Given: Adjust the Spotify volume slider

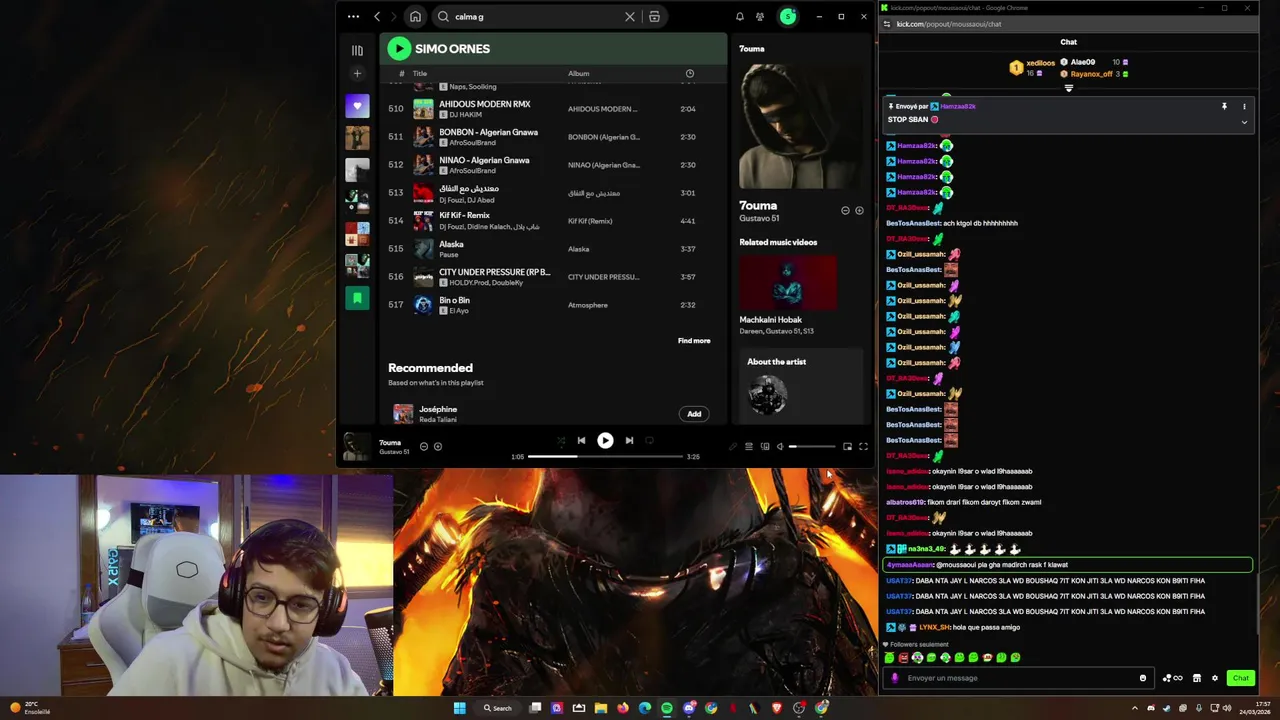Looking at the screenshot, I should 812,447.
